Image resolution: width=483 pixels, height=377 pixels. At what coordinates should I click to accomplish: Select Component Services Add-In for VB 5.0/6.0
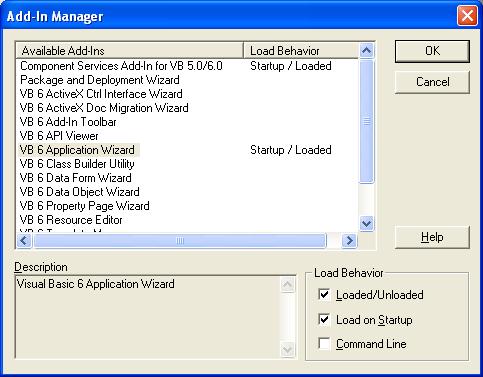tap(121, 66)
